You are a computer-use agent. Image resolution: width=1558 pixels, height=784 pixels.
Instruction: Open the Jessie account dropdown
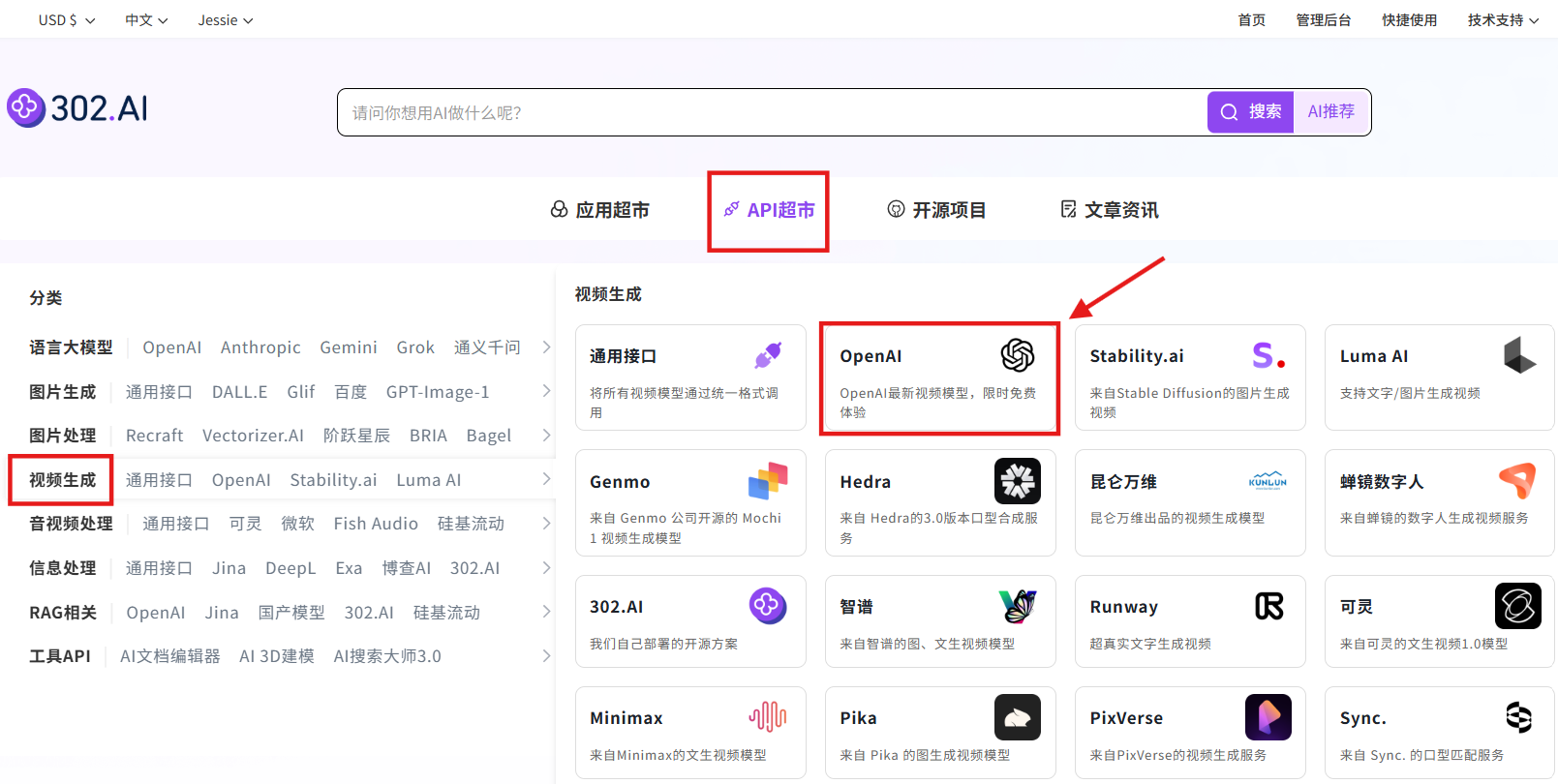pos(225,20)
